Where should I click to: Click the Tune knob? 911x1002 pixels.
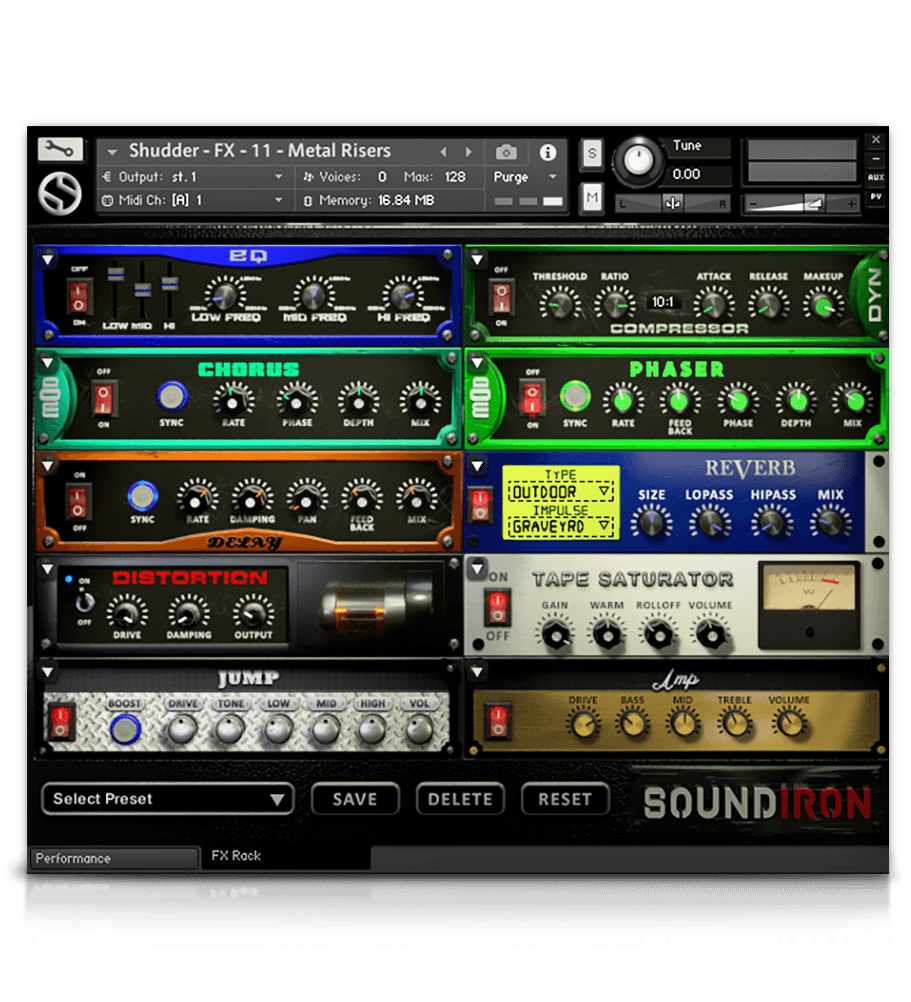[x=638, y=160]
